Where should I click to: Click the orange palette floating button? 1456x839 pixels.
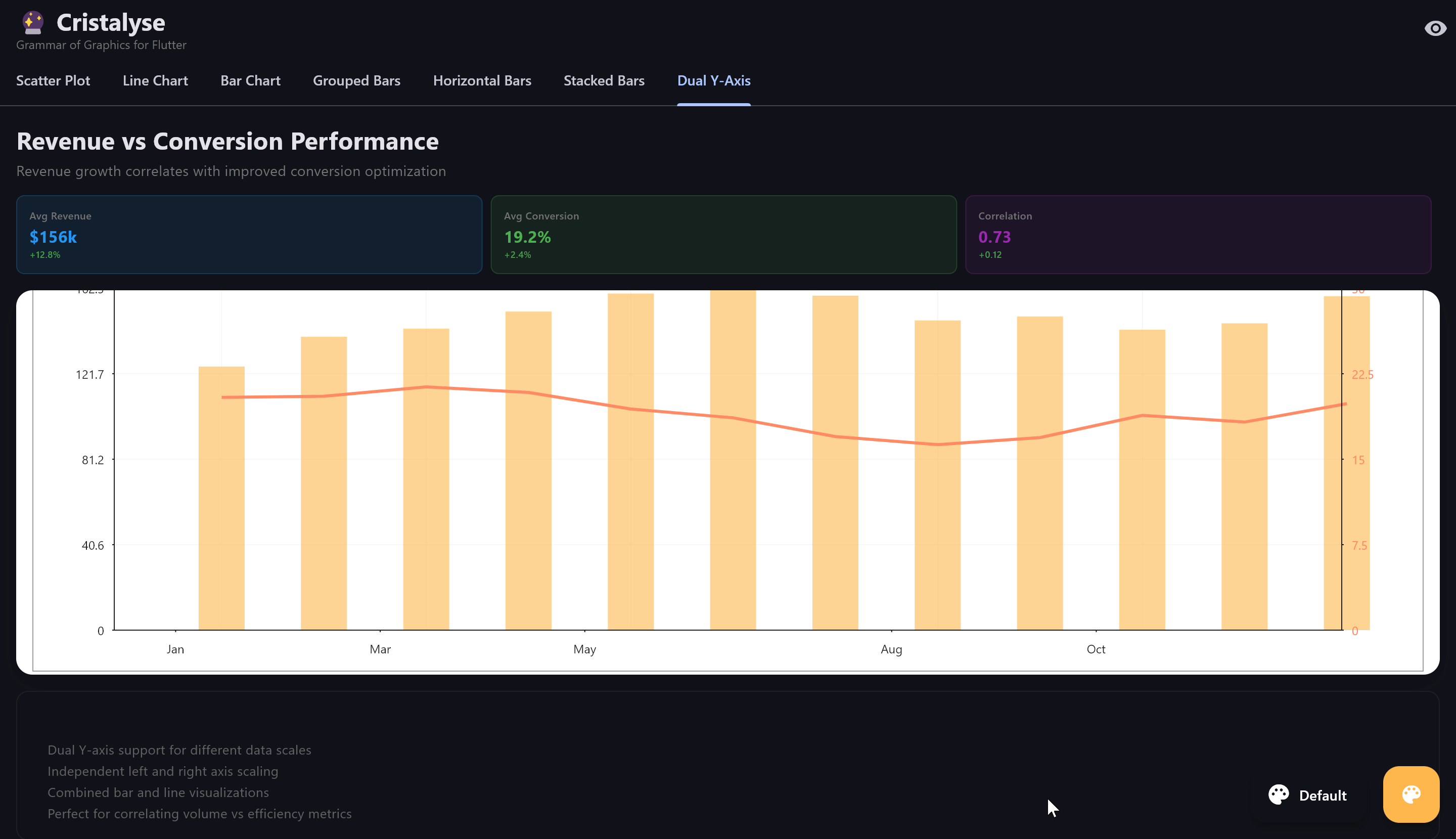[x=1410, y=794]
